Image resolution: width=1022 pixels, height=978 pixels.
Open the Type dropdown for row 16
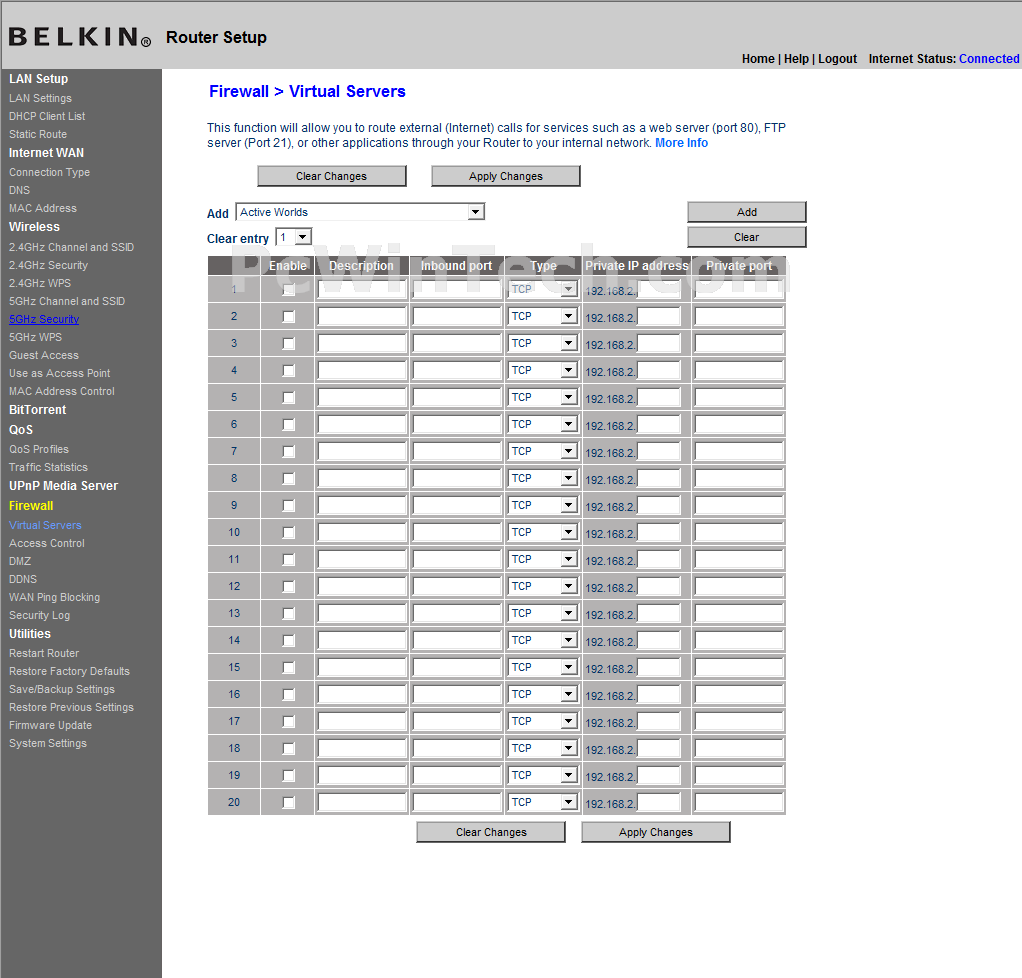click(x=542, y=694)
